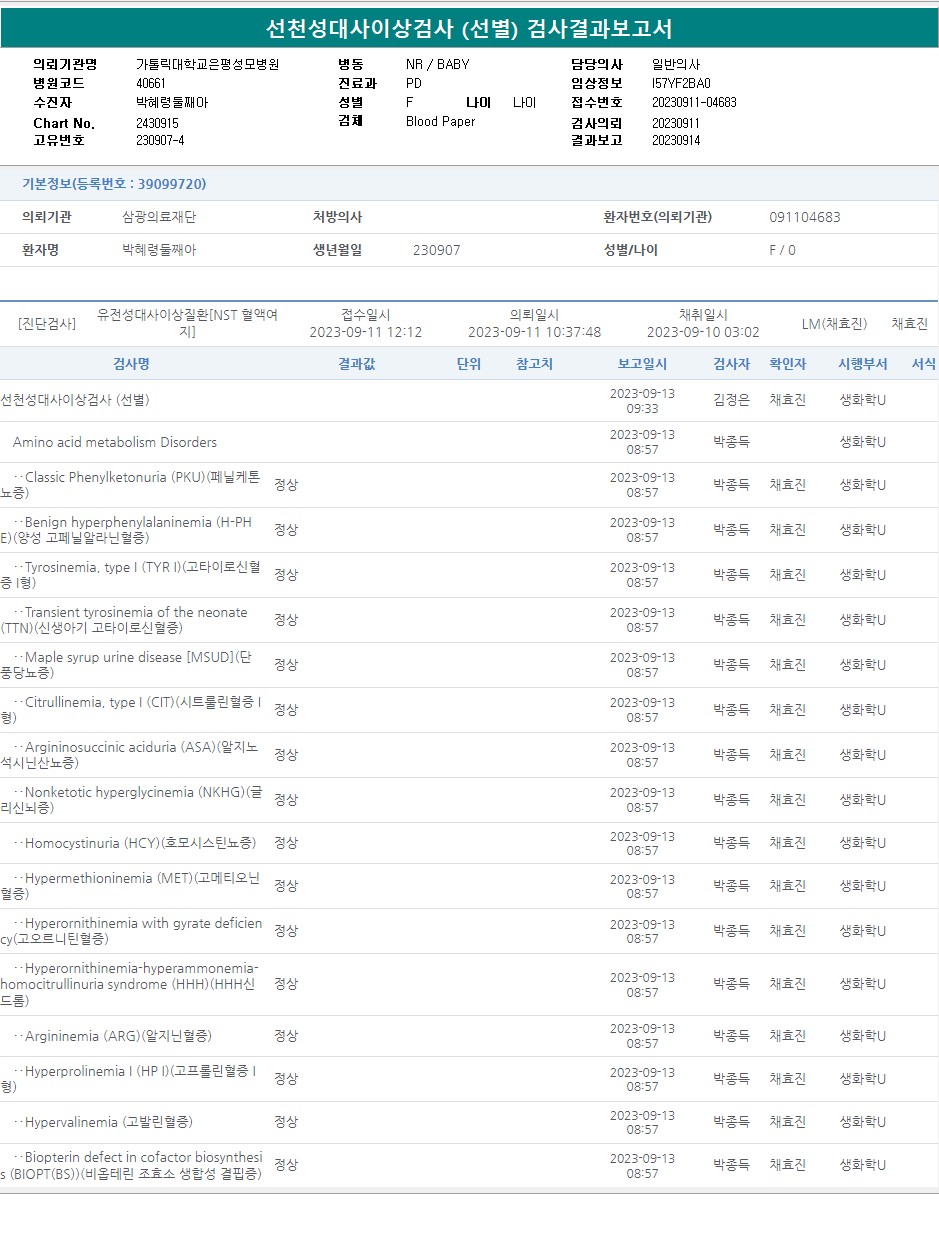The height and width of the screenshot is (1242, 939).
Task: Click the 처방의사 label
Action: (x=337, y=217)
